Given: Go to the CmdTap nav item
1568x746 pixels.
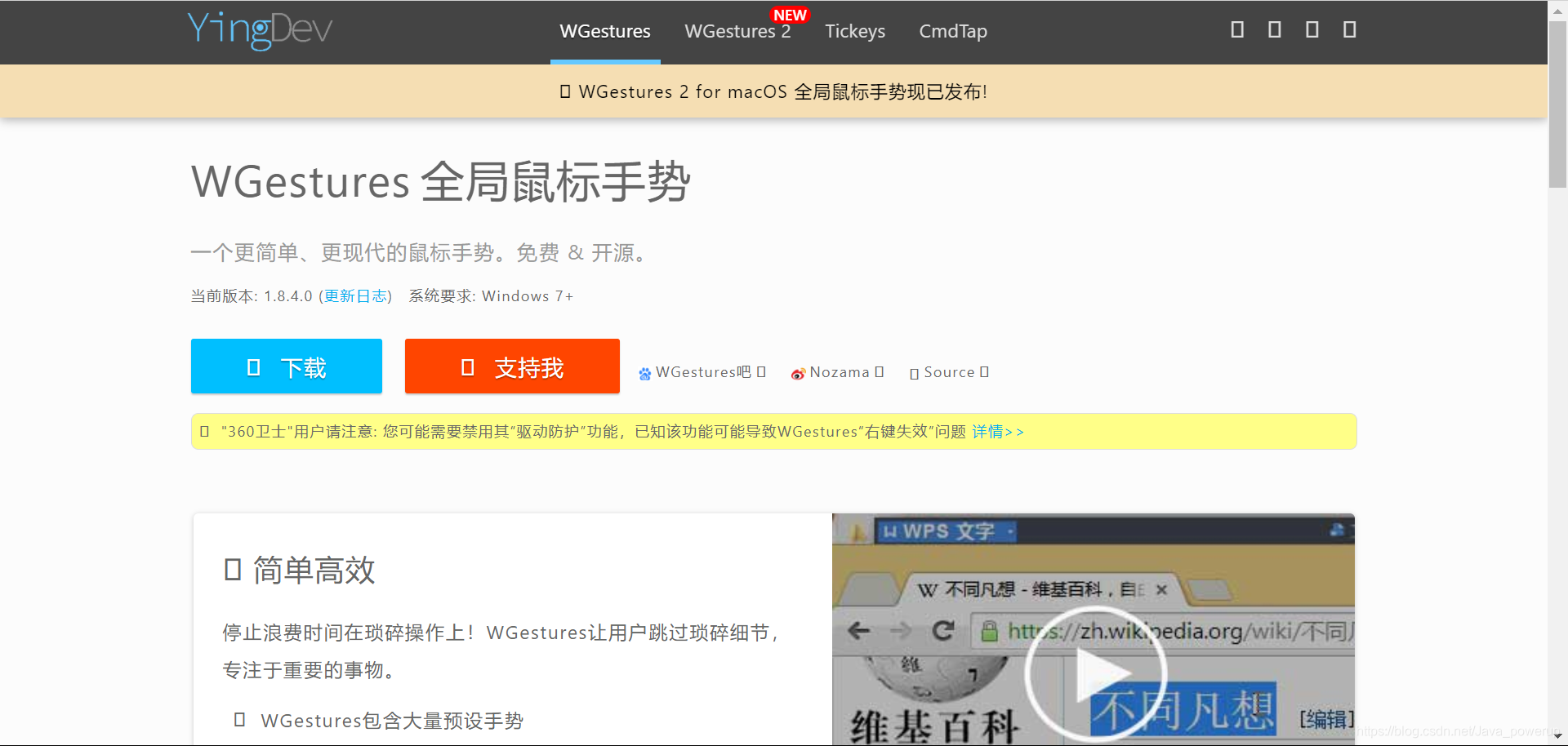Looking at the screenshot, I should pyautogui.click(x=953, y=32).
